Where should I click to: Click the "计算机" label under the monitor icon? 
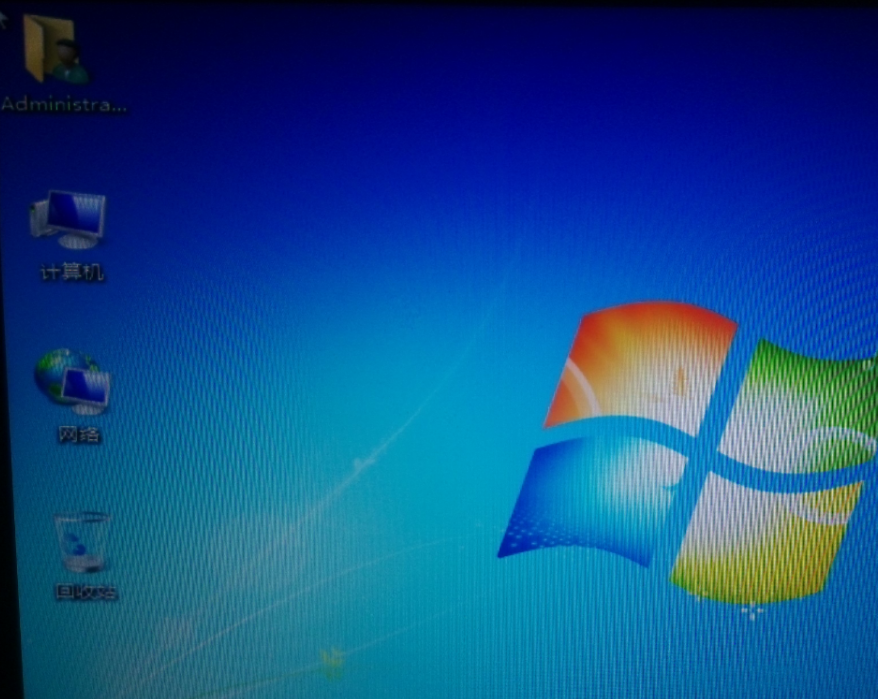72,272
